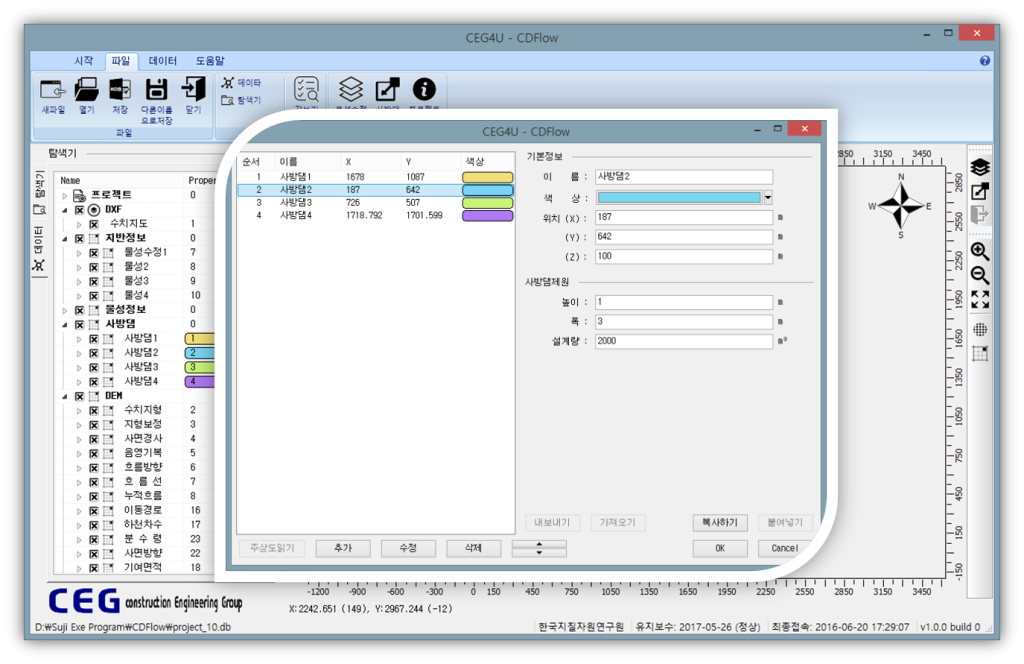Click the checklist search ribbon icon
Screen dimensions: 1024x664
(306, 89)
